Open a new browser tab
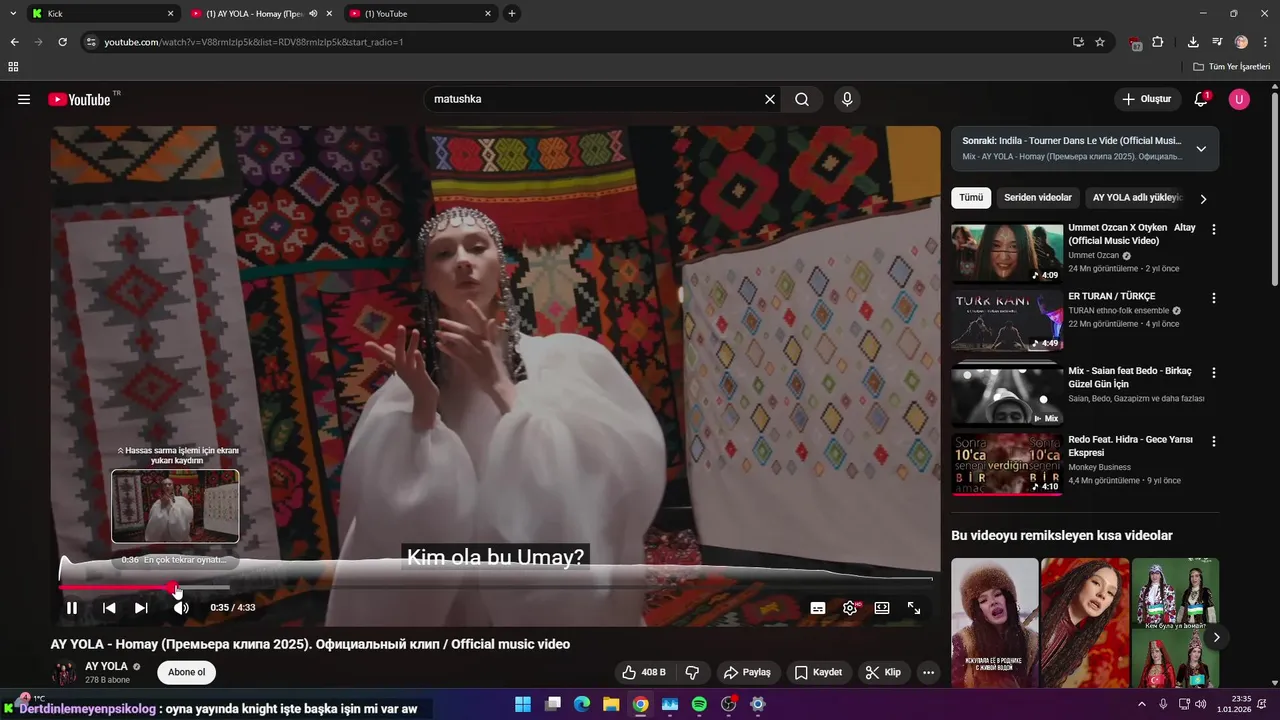Viewport: 1280px width, 720px height. click(x=512, y=14)
